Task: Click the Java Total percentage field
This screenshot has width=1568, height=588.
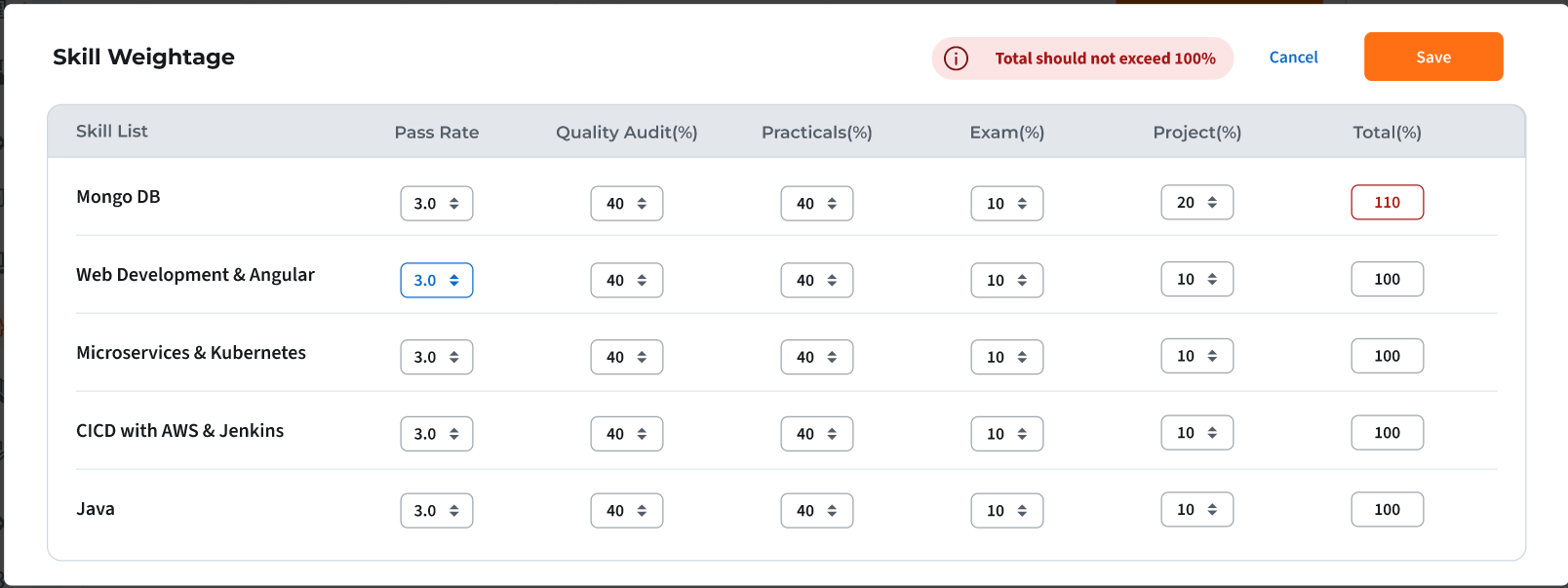Action: click(x=1387, y=510)
